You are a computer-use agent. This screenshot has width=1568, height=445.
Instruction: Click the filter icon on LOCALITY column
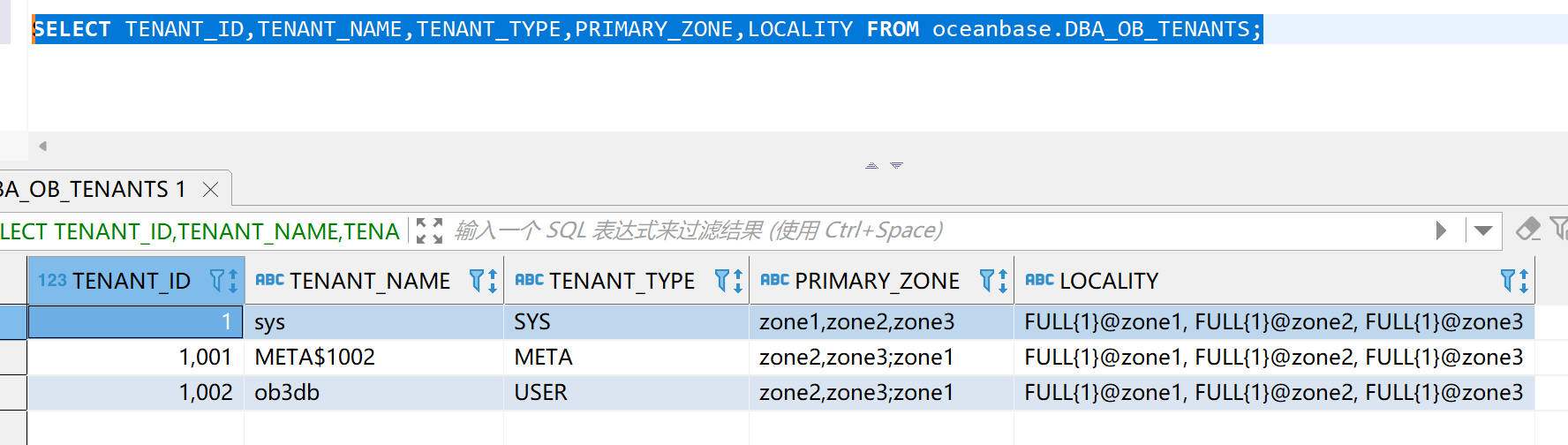tap(1508, 281)
